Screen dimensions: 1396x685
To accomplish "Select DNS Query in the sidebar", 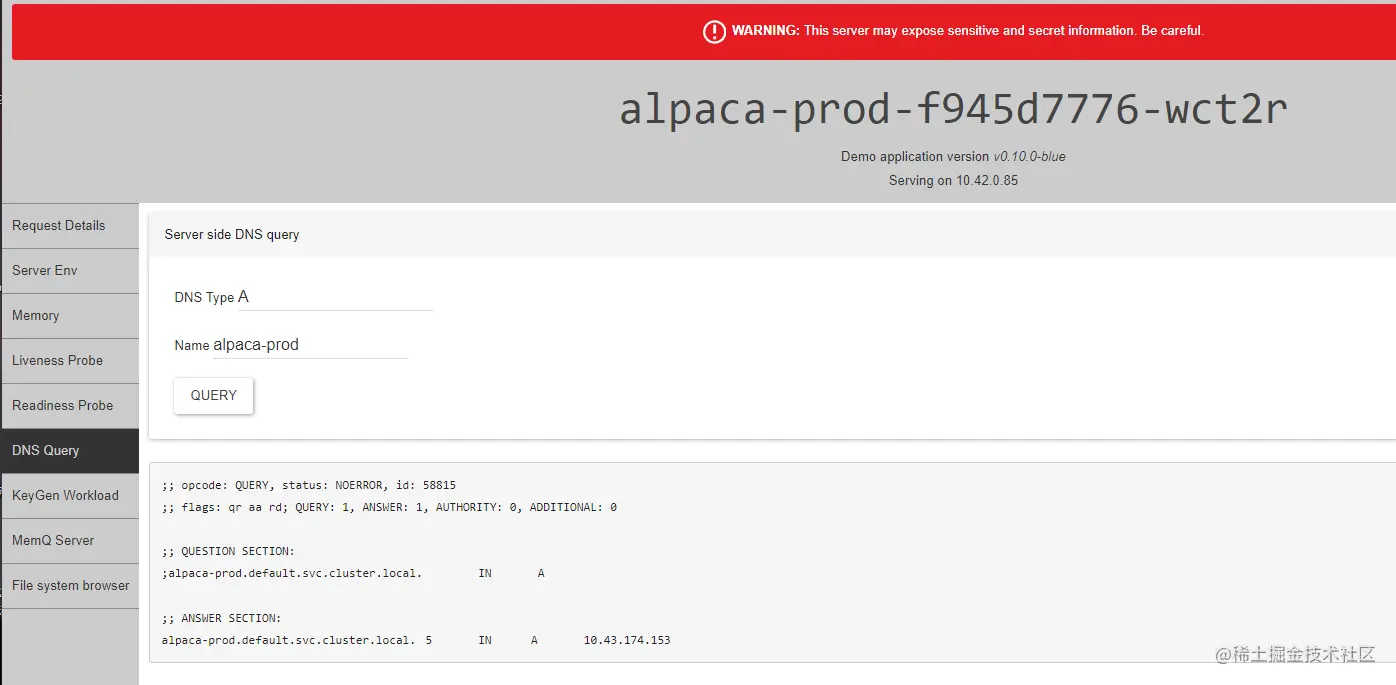I will pos(45,450).
